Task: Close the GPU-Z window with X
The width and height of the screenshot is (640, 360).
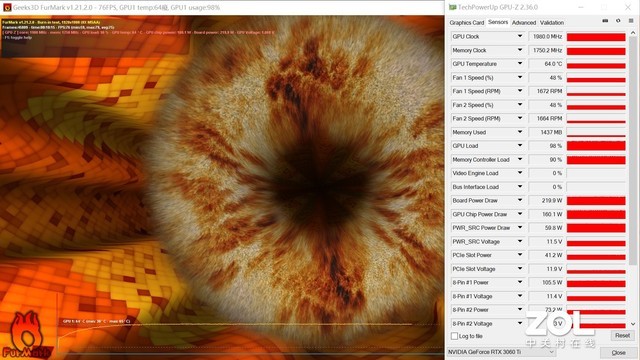Action: 628,7
